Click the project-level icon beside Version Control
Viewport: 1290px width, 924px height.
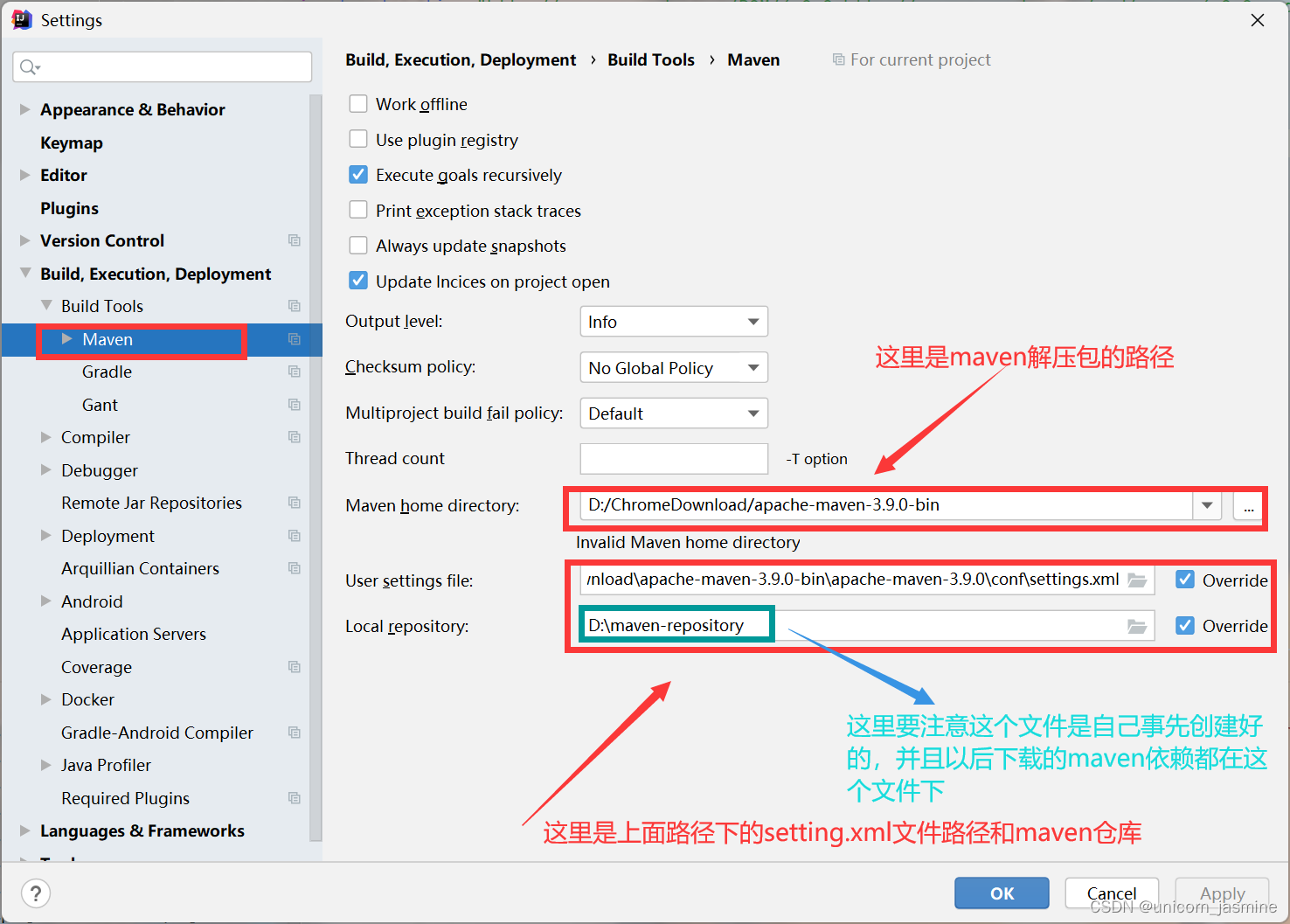coord(295,240)
